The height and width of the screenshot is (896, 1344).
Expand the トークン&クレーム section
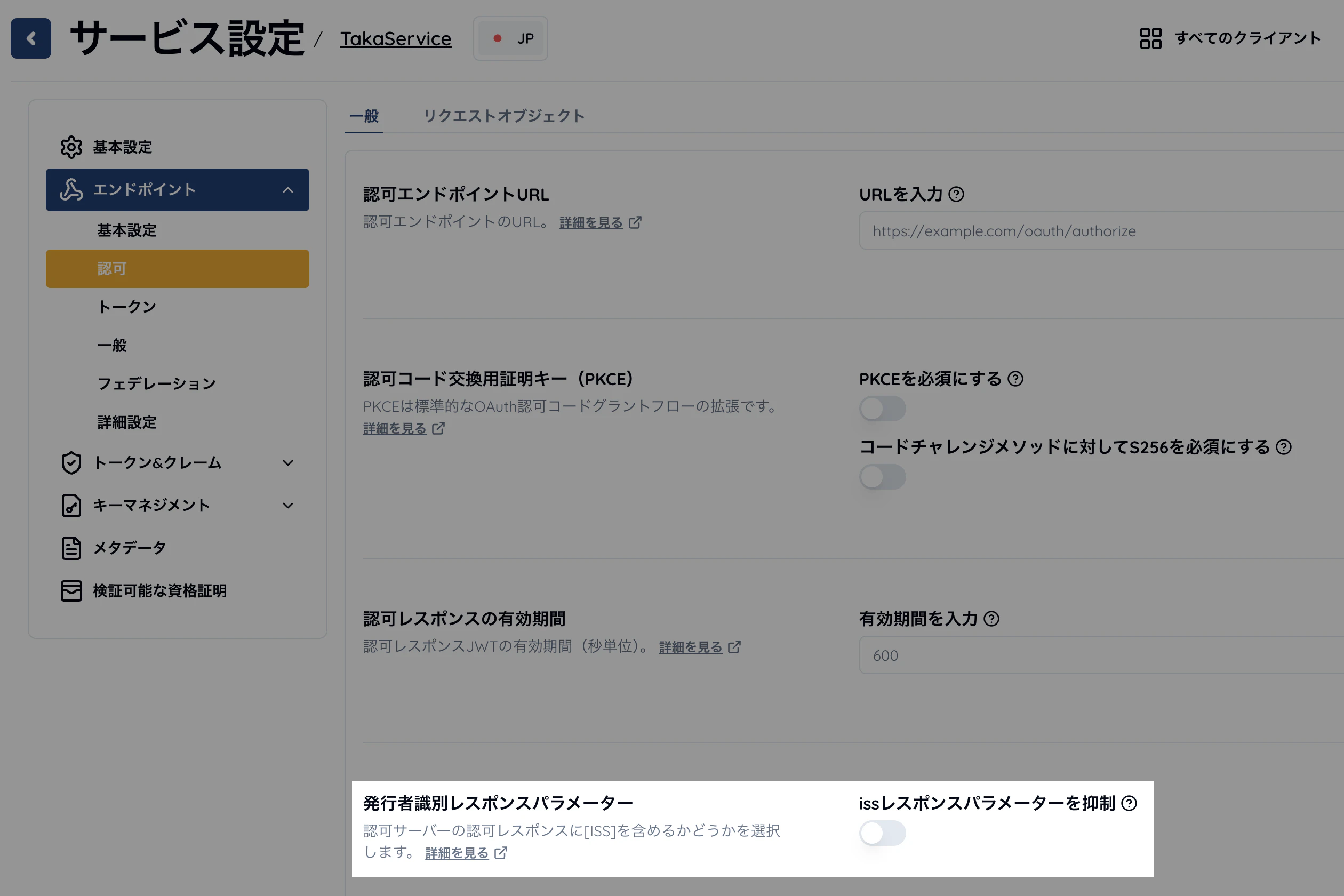[x=288, y=463]
